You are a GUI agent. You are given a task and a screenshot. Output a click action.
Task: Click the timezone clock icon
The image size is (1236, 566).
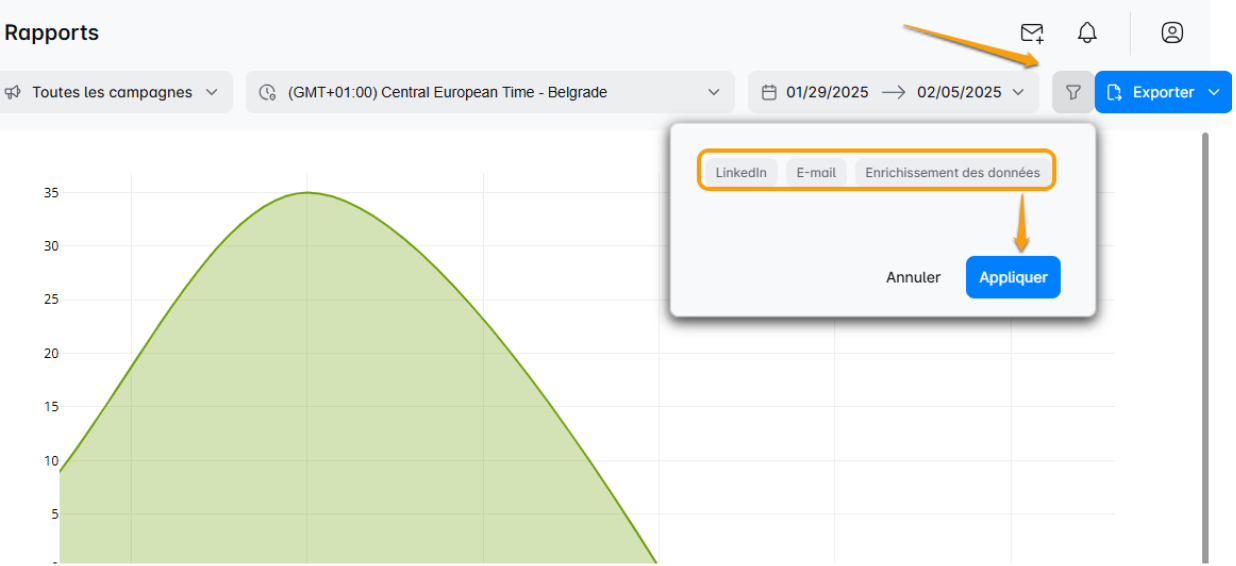click(x=267, y=92)
